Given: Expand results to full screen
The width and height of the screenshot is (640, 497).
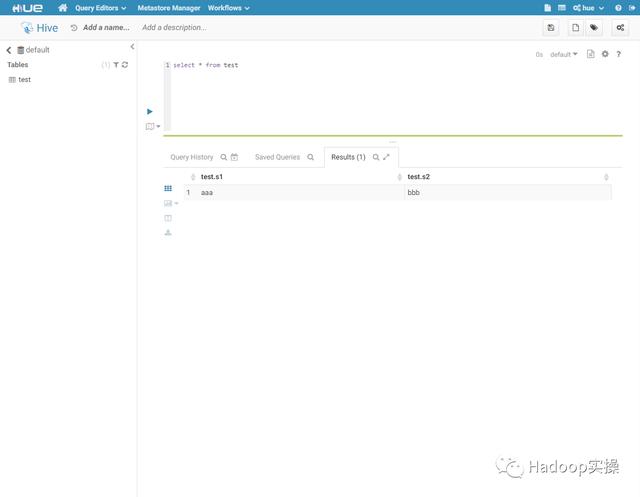Looking at the screenshot, I should (387, 157).
